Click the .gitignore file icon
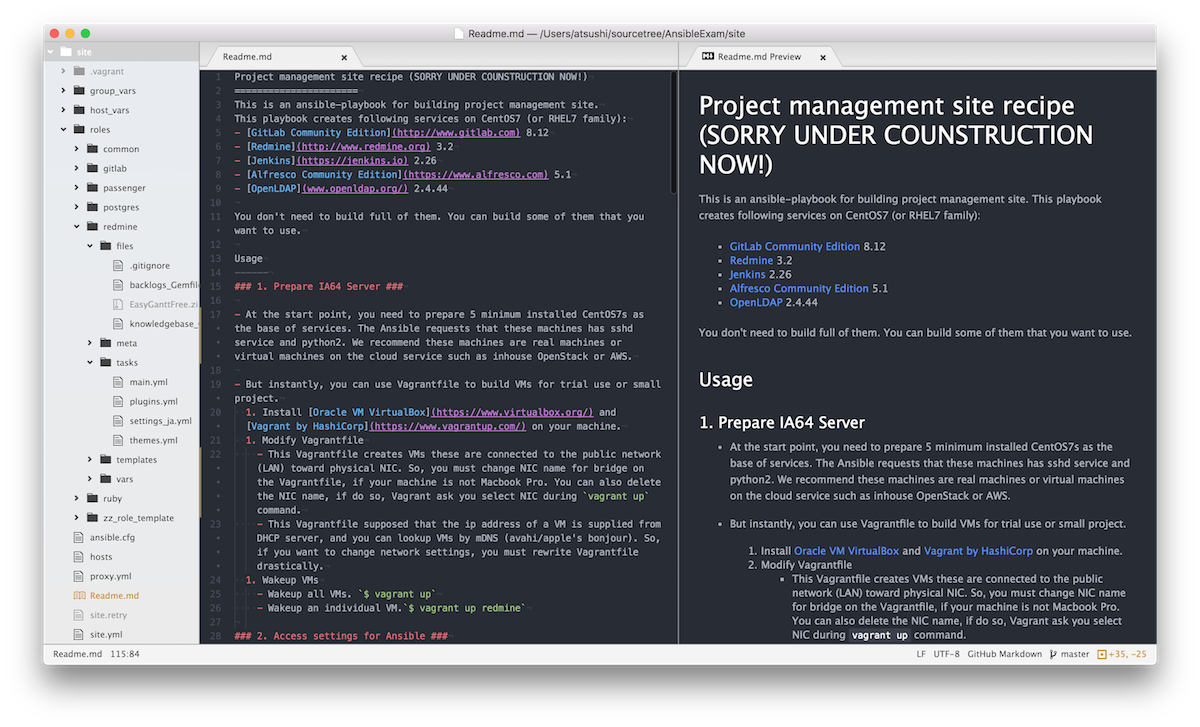1200x727 pixels. point(119,266)
